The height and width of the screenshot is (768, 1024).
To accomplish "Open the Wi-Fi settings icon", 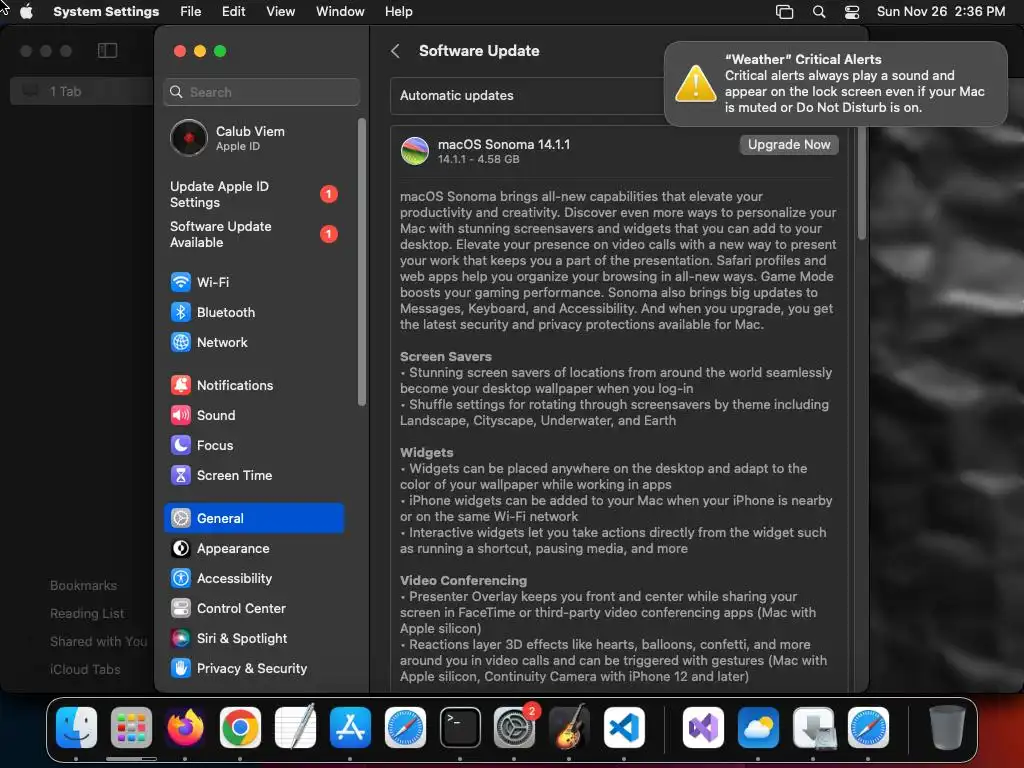I will pos(181,282).
